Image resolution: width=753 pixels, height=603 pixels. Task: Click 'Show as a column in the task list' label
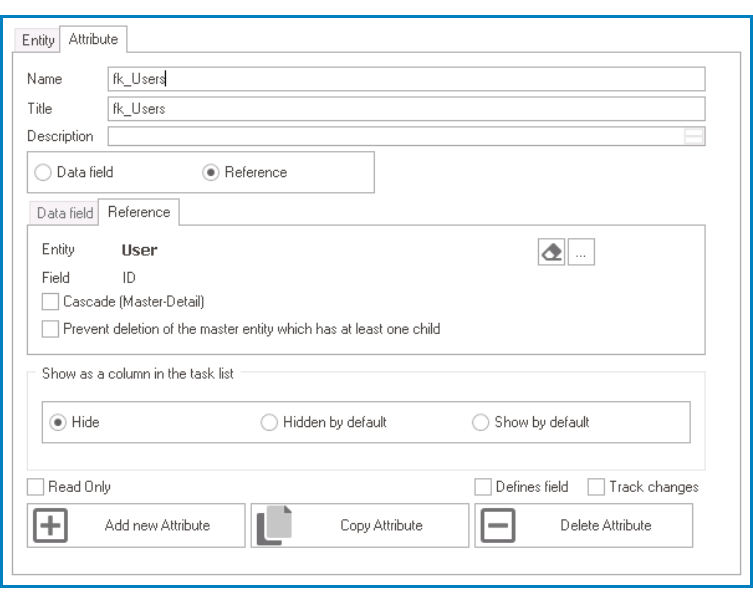[x=137, y=374]
